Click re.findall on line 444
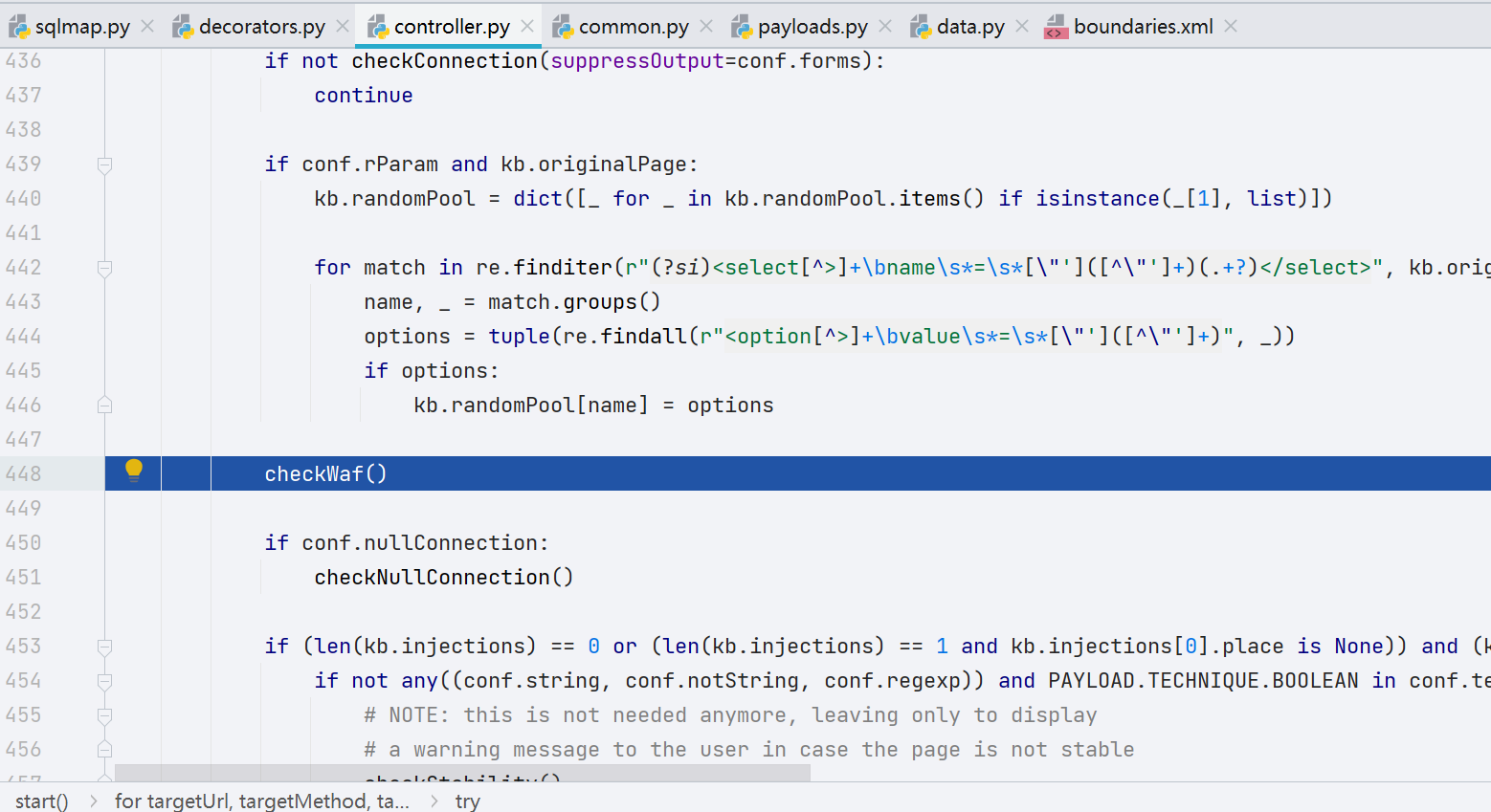Viewport: 1491px width, 812px height. point(625,336)
